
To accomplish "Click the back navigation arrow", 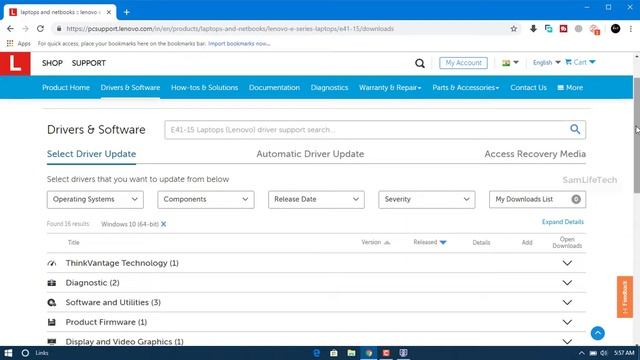I will pyautogui.click(x=10, y=29).
